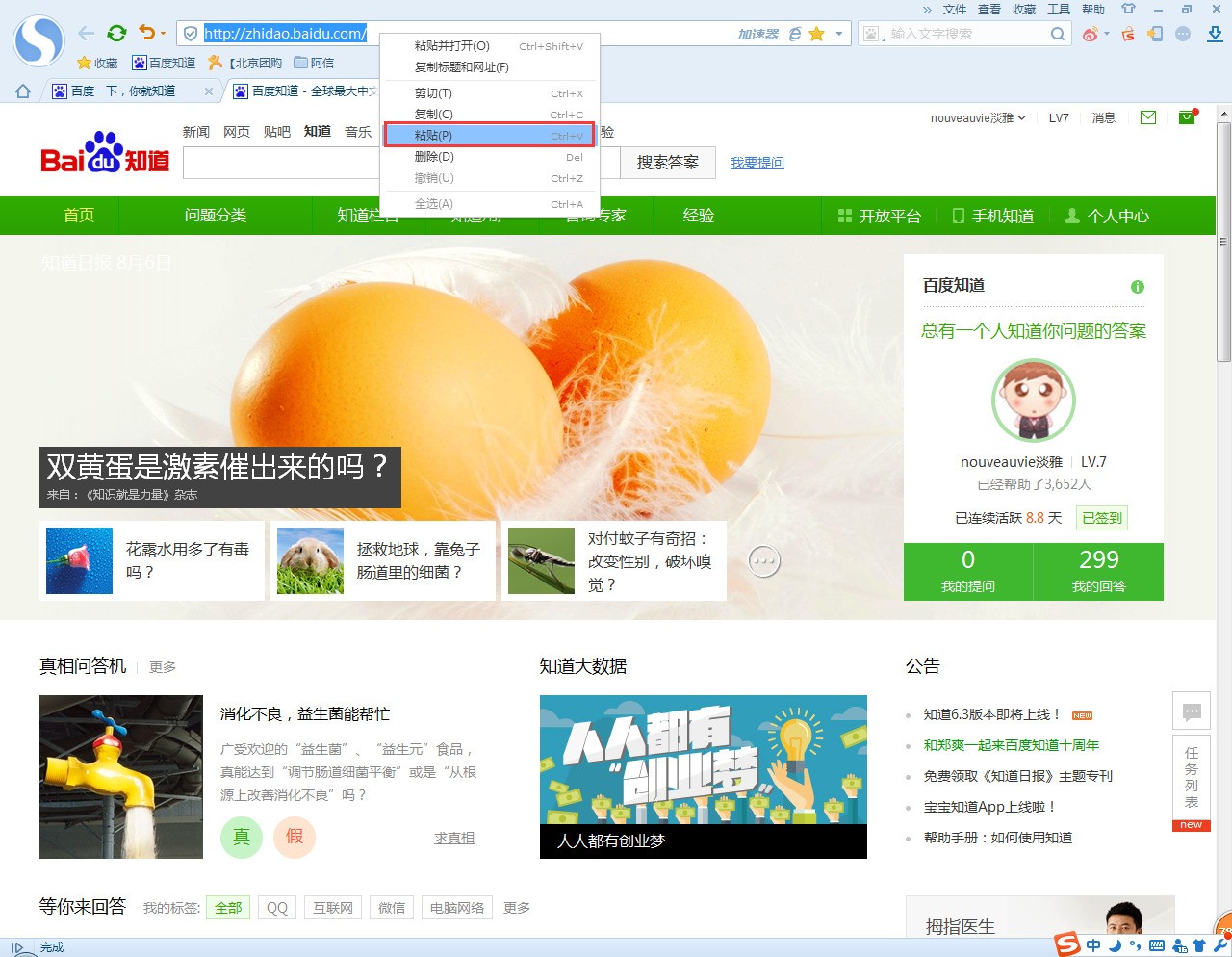This screenshot has width=1232, height=957.
Task: Click the orange shopping bag toolbar icon
Action: click(x=1128, y=34)
